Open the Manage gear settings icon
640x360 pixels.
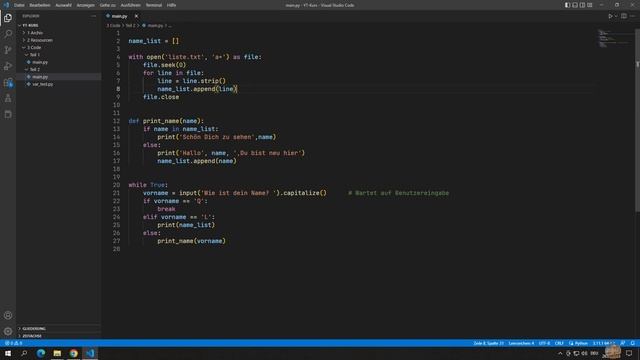tap(8, 331)
